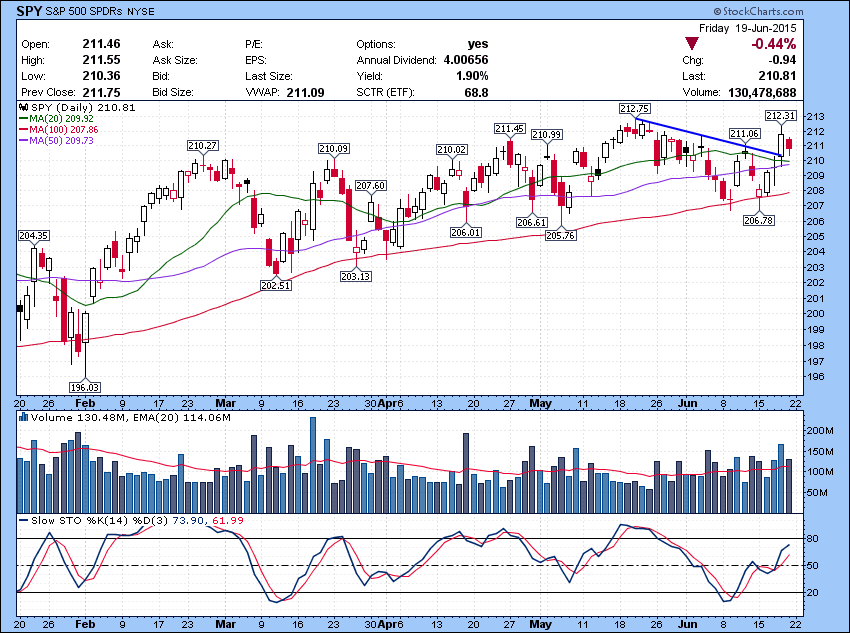Image resolution: width=850 pixels, height=633 pixels.
Task: Click the bar-chart icon beside the Volume legend
Action: pyautogui.click(x=24, y=417)
